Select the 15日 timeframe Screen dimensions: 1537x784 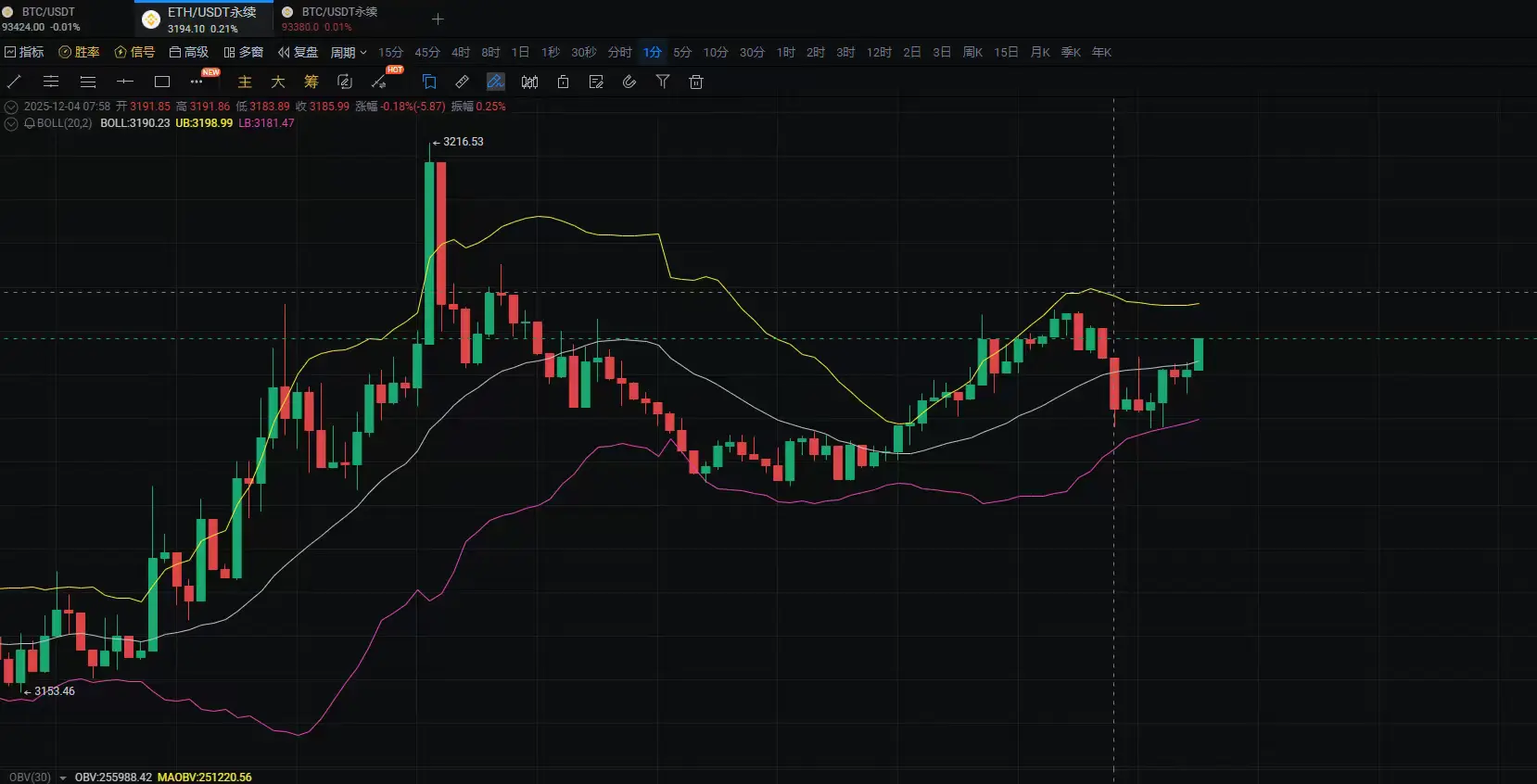click(x=1006, y=53)
